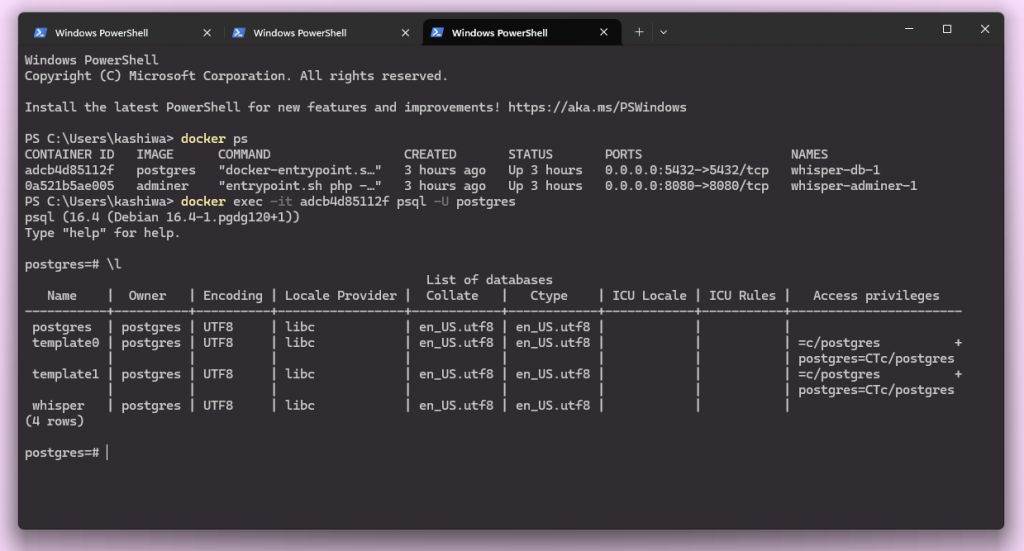
Task: Click the "ICU Rules" column header
Action: point(743,296)
